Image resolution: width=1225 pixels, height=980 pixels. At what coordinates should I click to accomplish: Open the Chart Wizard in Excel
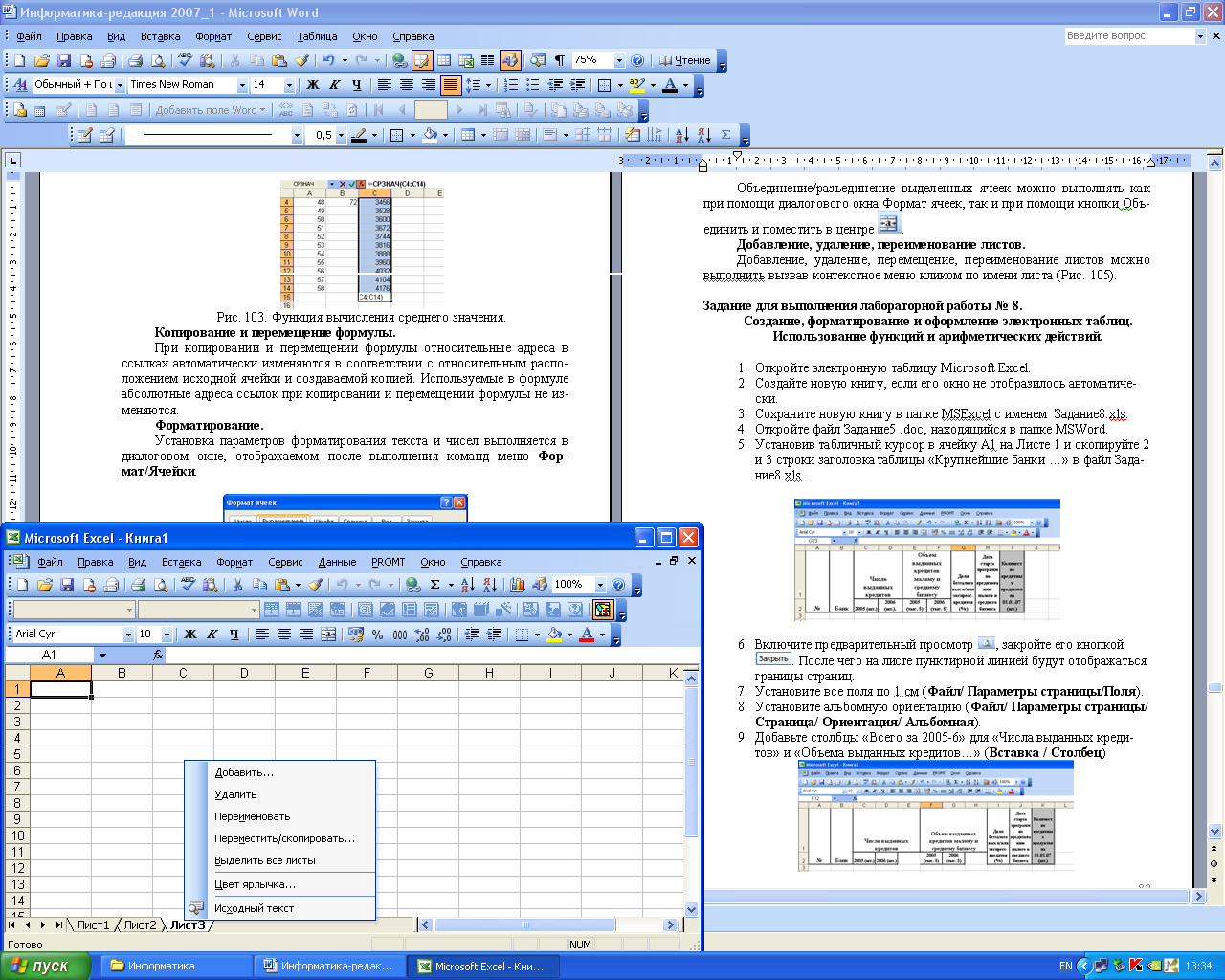coord(518,585)
